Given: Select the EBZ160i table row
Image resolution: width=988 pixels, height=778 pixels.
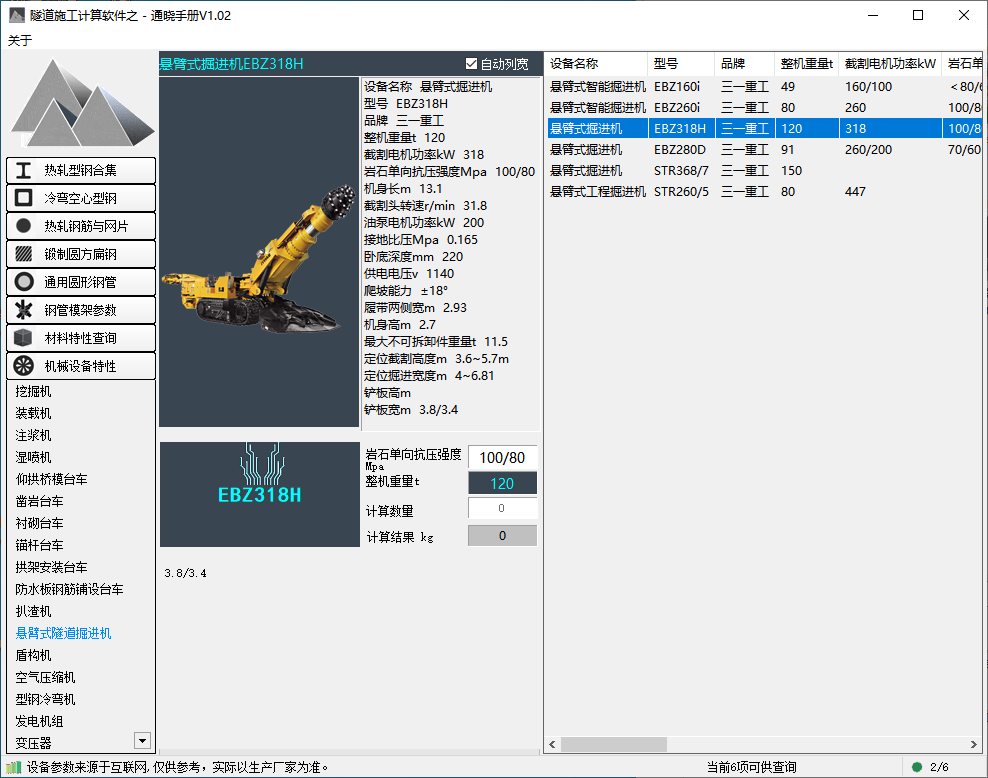Looking at the screenshot, I should click(x=764, y=87).
